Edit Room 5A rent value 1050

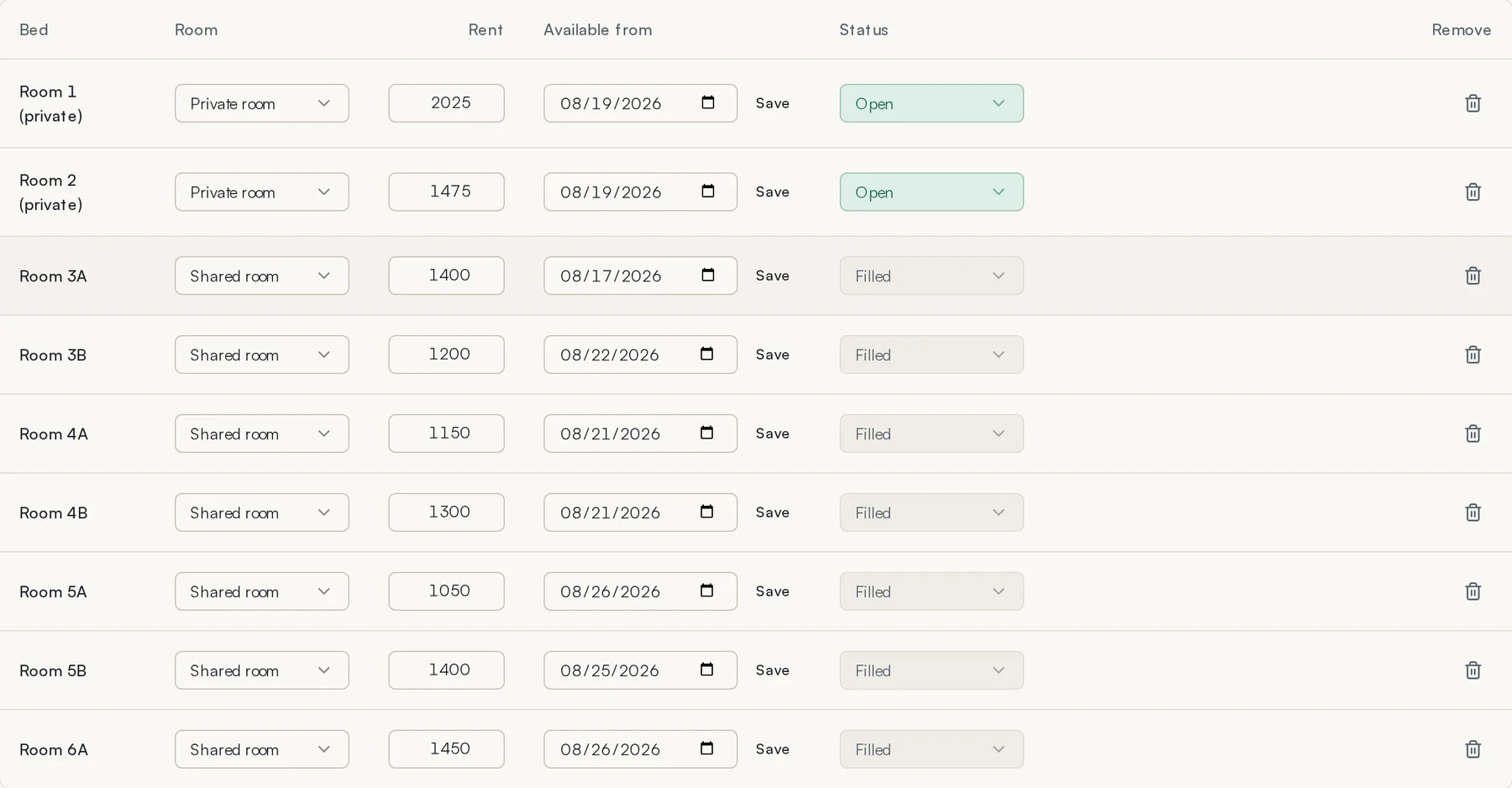click(x=446, y=591)
